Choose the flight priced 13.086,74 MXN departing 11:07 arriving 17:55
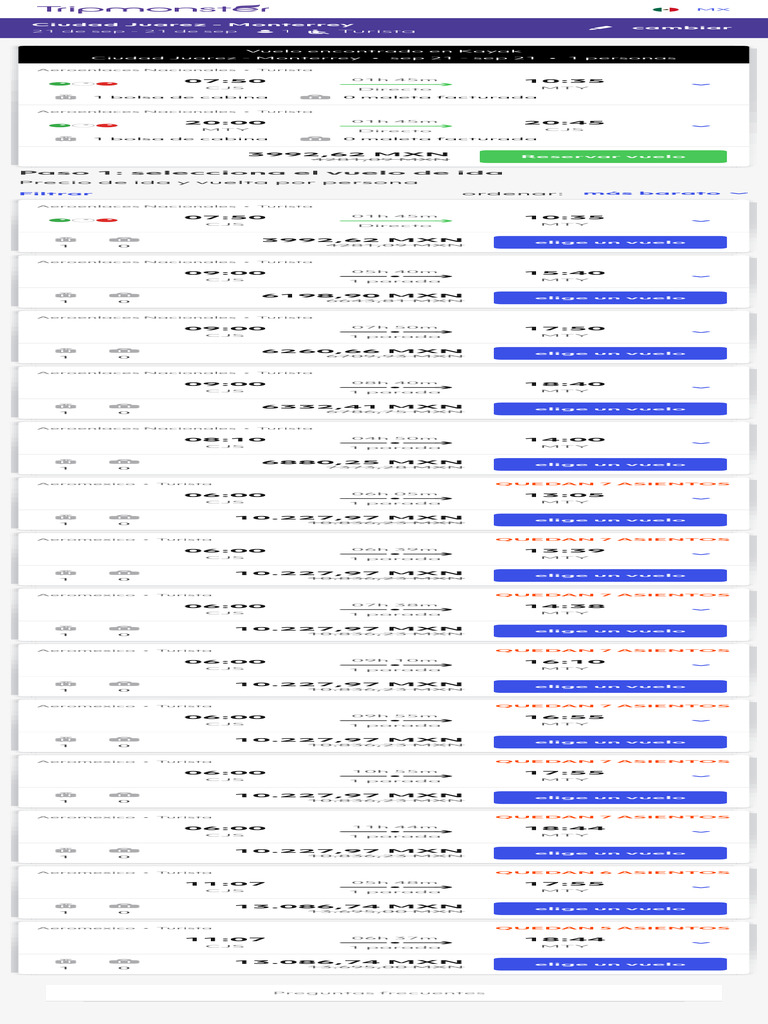This screenshot has width=768, height=1024. 609,908
